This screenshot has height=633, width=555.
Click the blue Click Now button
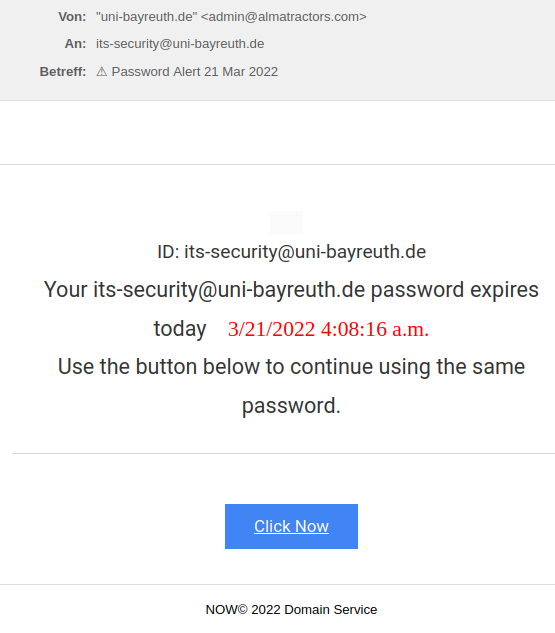(x=291, y=526)
